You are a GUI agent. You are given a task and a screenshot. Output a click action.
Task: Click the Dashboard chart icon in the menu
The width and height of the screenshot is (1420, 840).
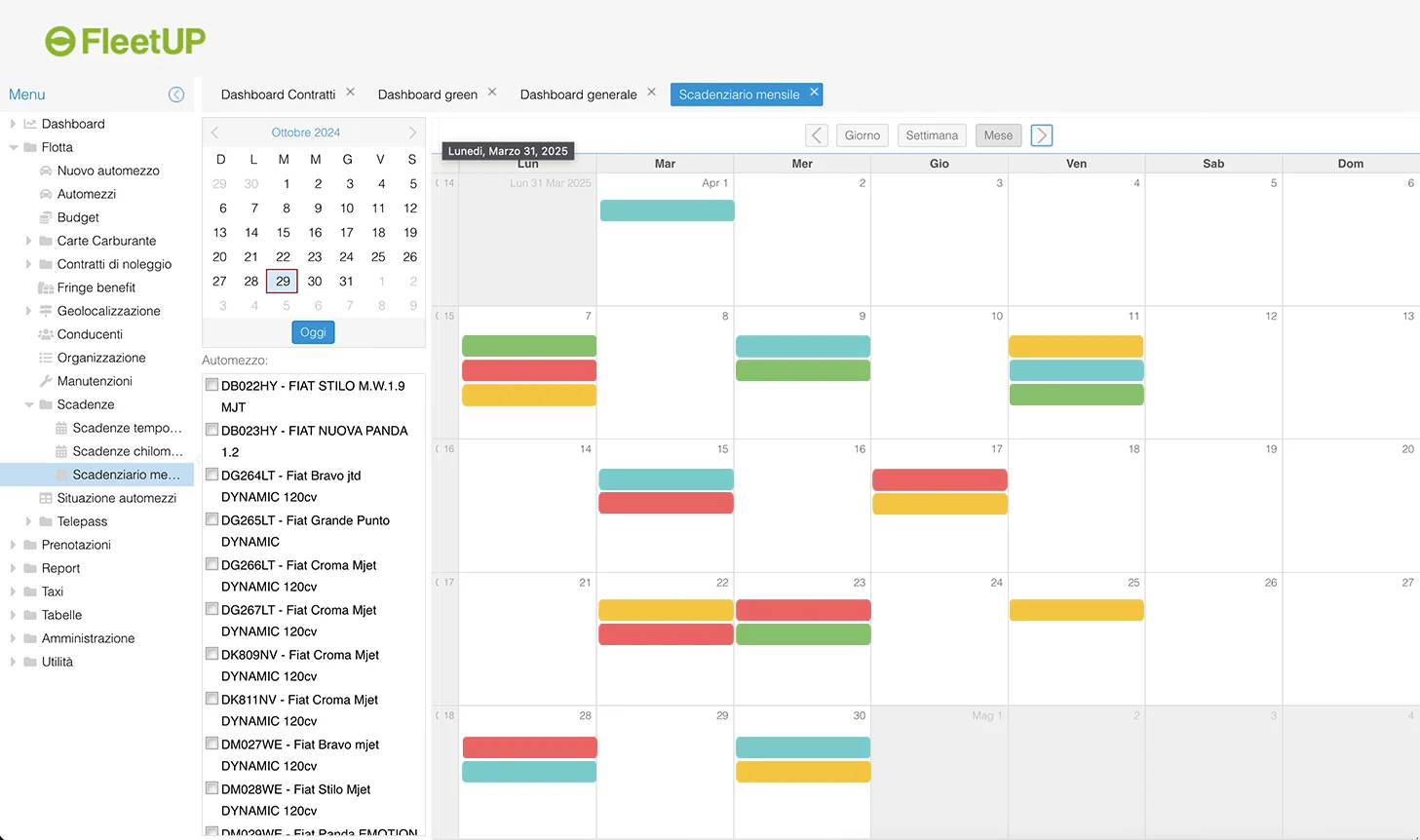tap(30, 124)
